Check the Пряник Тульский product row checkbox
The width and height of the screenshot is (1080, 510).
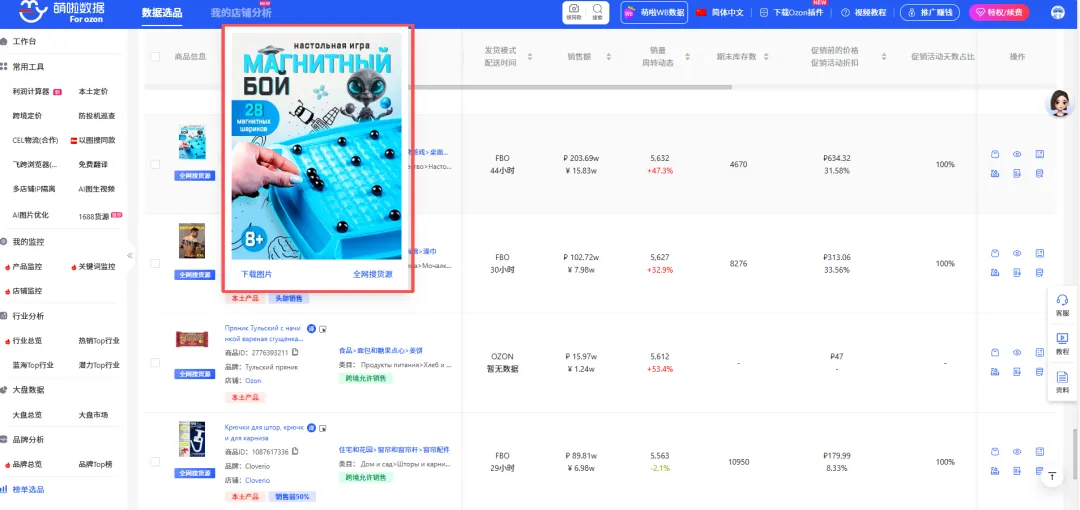(x=155, y=362)
